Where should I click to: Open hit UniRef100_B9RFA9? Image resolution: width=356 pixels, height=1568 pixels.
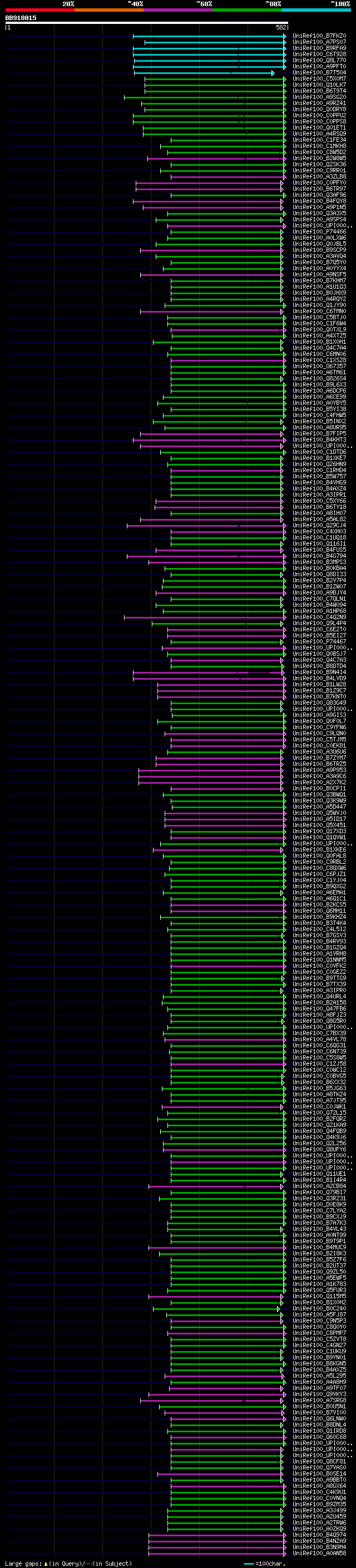coord(319,48)
